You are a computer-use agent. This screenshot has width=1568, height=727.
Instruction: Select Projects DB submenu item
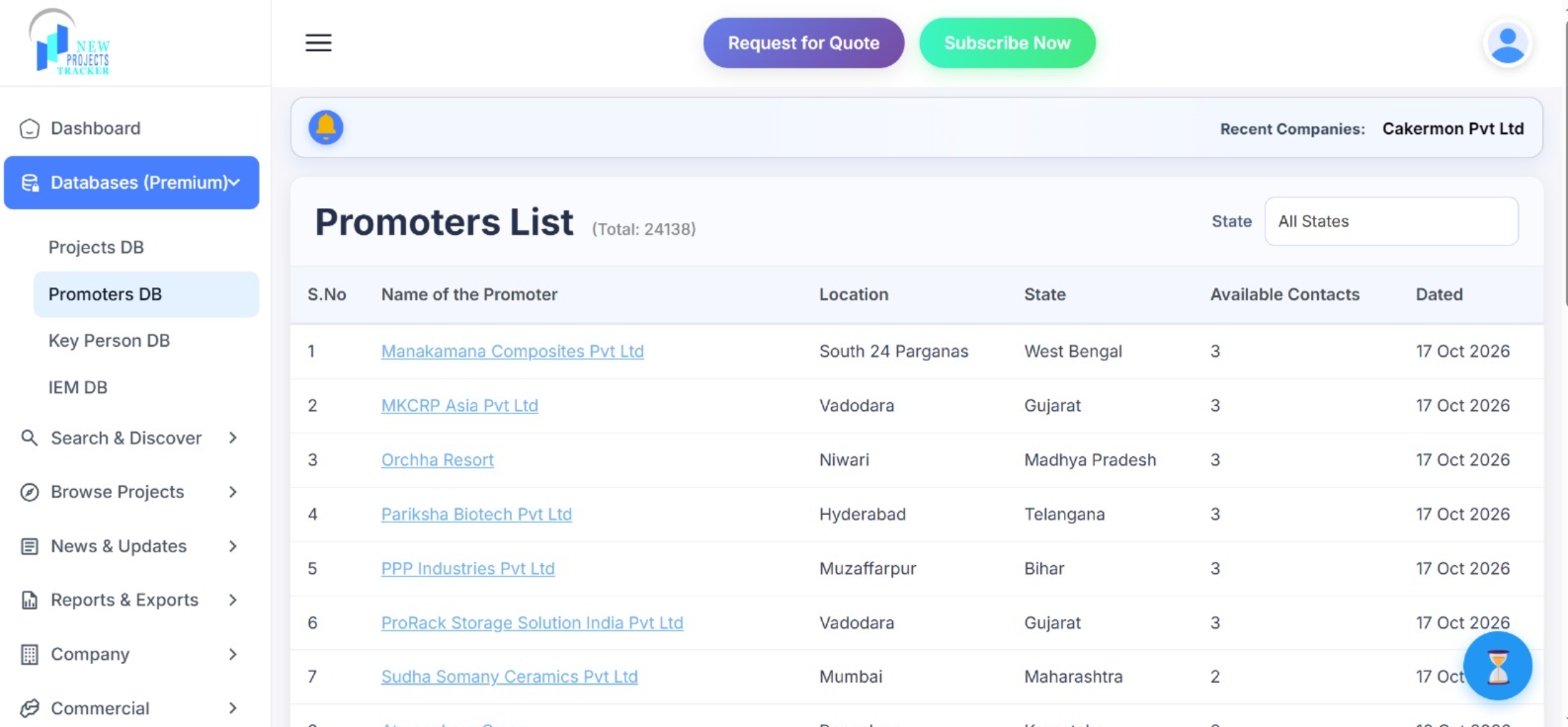tap(146, 247)
